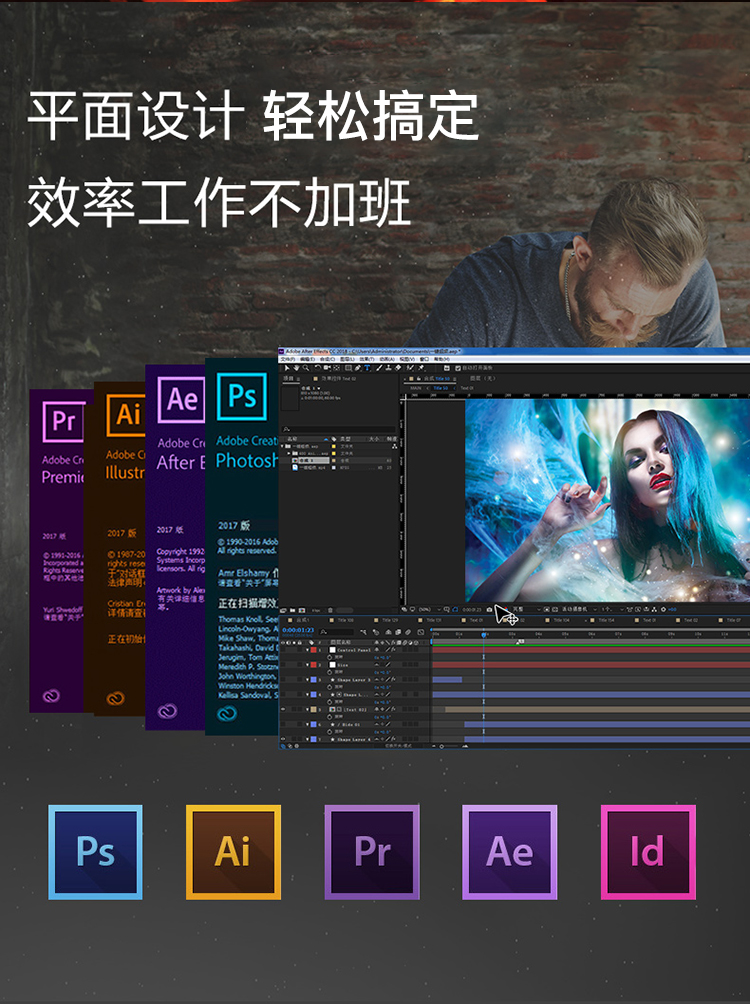Select the Puppet Pin tool
The image size is (750, 1004).
pyautogui.click(x=421, y=368)
